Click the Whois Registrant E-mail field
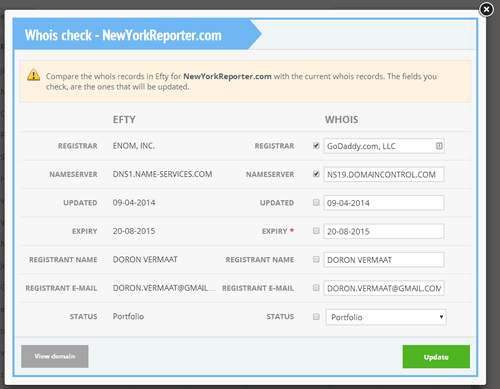Viewport: 500px width, 389px height. click(x=384, y=288)
